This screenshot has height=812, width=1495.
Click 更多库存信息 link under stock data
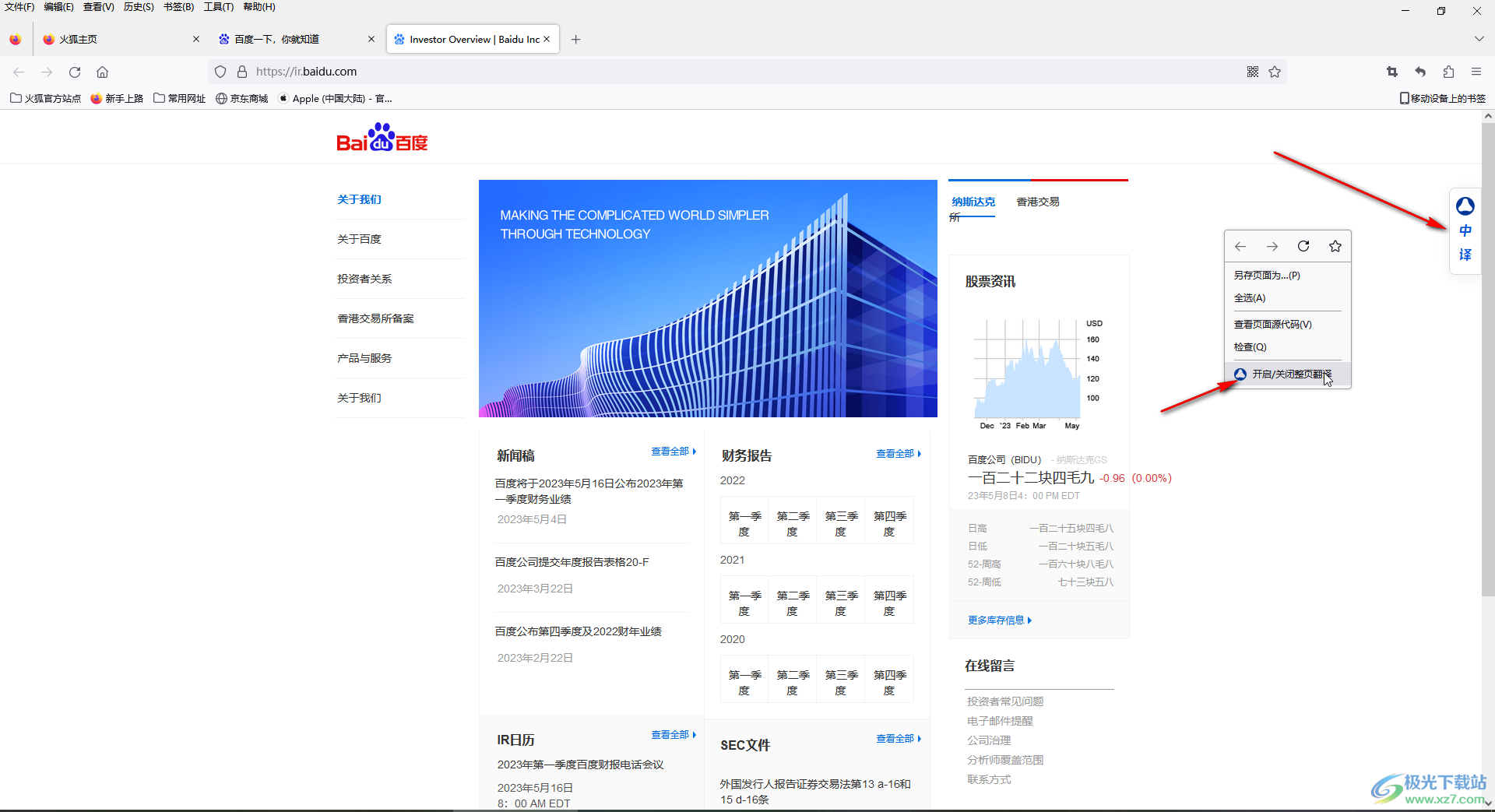coord(1000,620)
